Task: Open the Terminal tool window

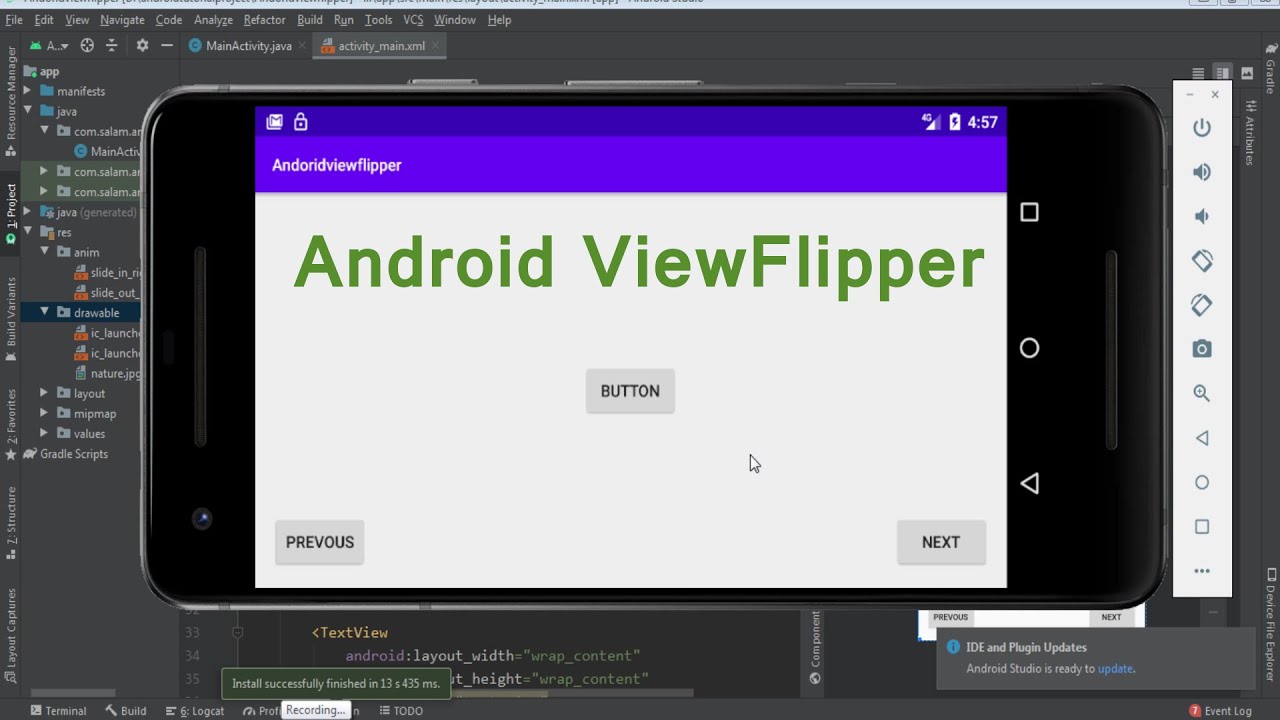Action: point(58,711)
